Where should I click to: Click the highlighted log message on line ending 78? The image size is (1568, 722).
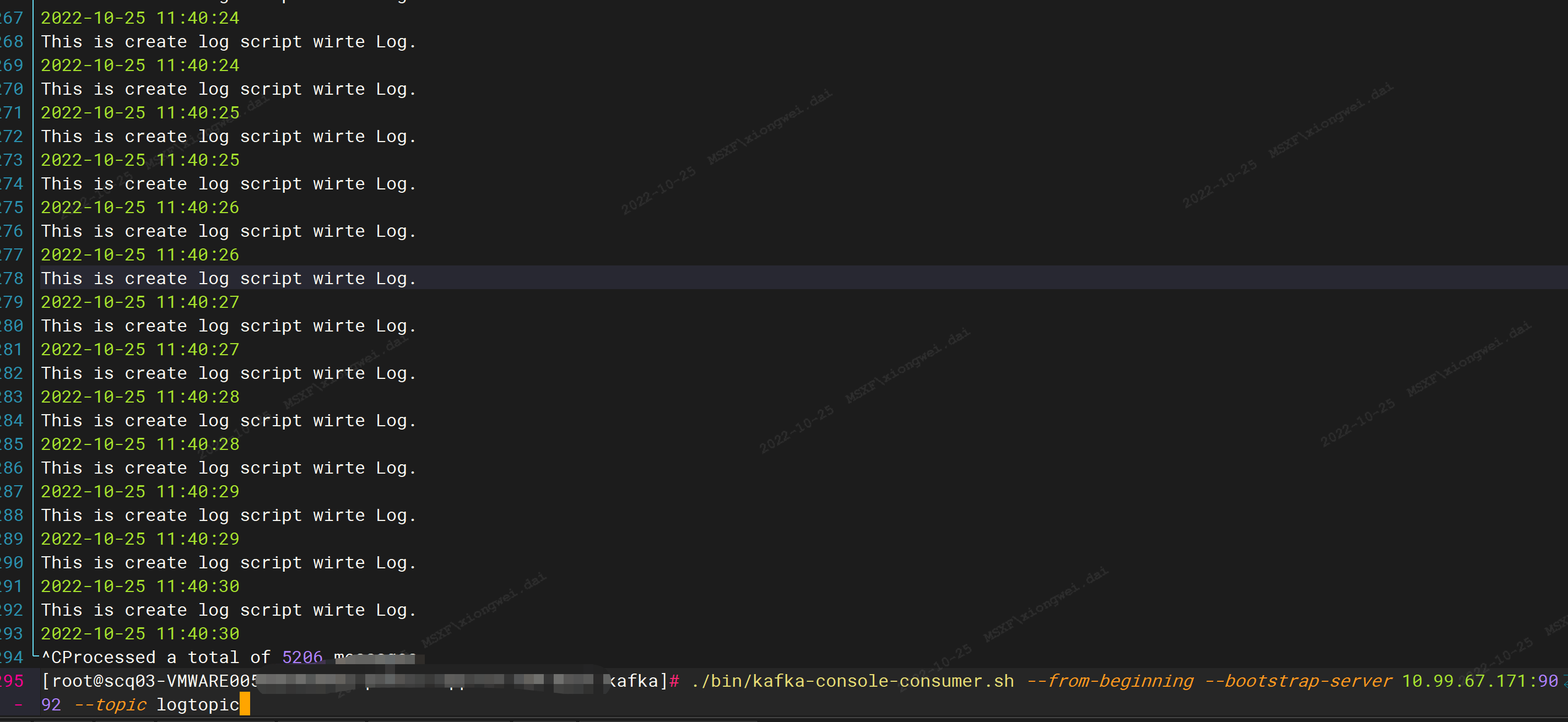[x=228, y=279]
